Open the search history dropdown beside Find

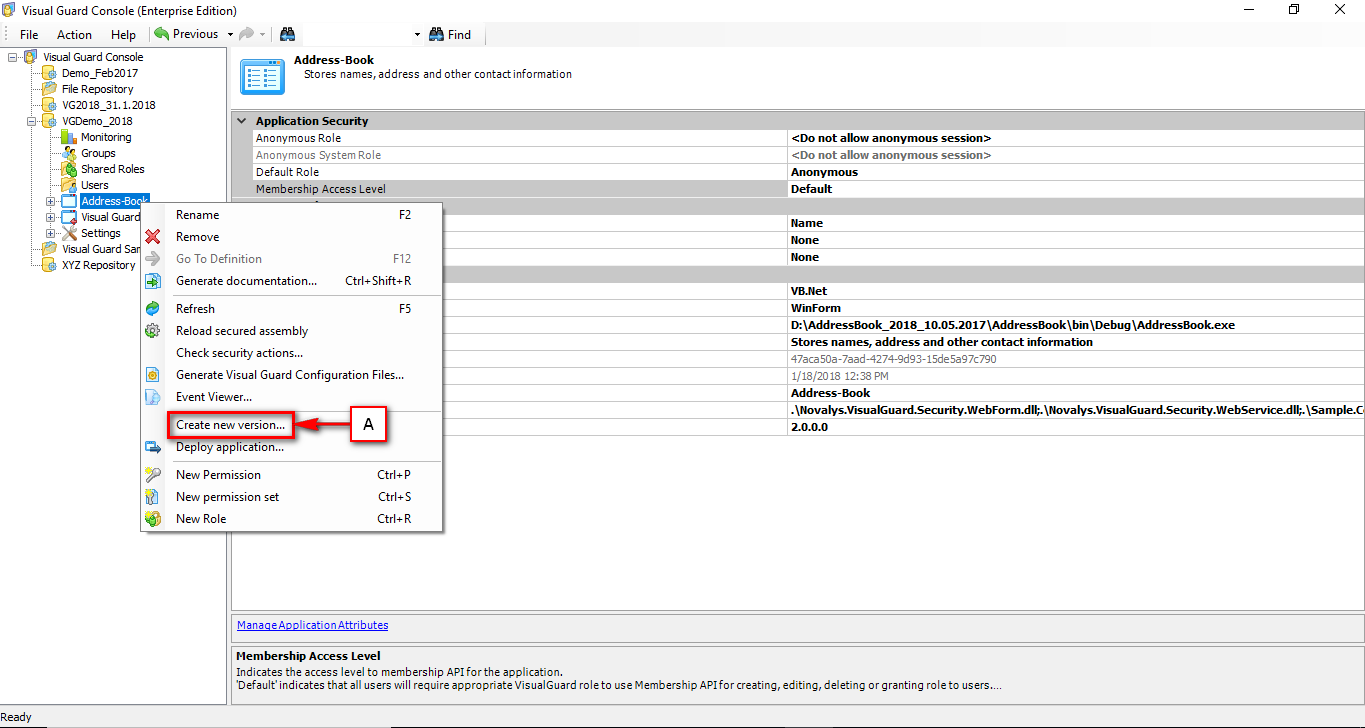415,33
